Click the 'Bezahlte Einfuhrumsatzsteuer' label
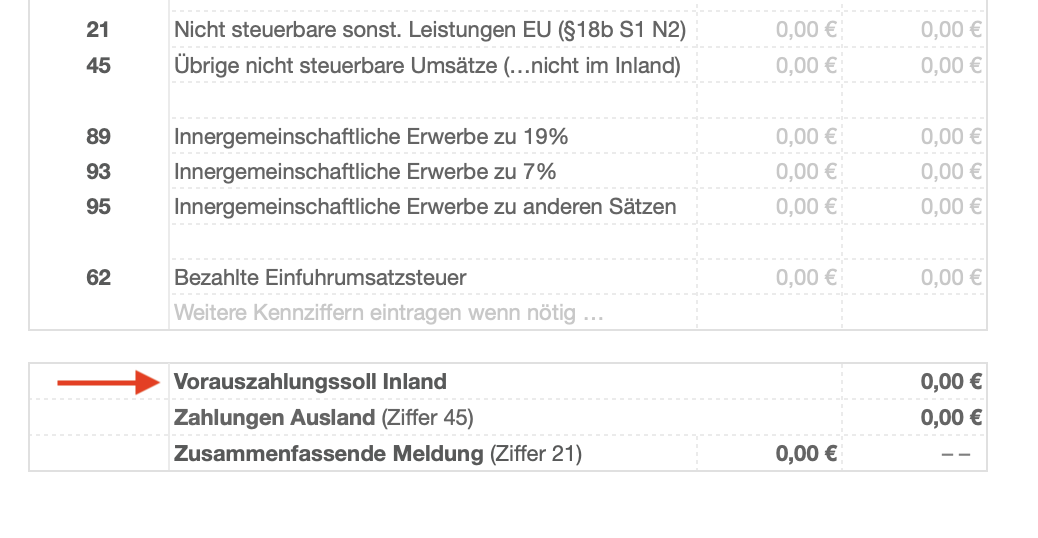Image resolution: width=1038 pixels, height=538 pixels. pos(320,278)
